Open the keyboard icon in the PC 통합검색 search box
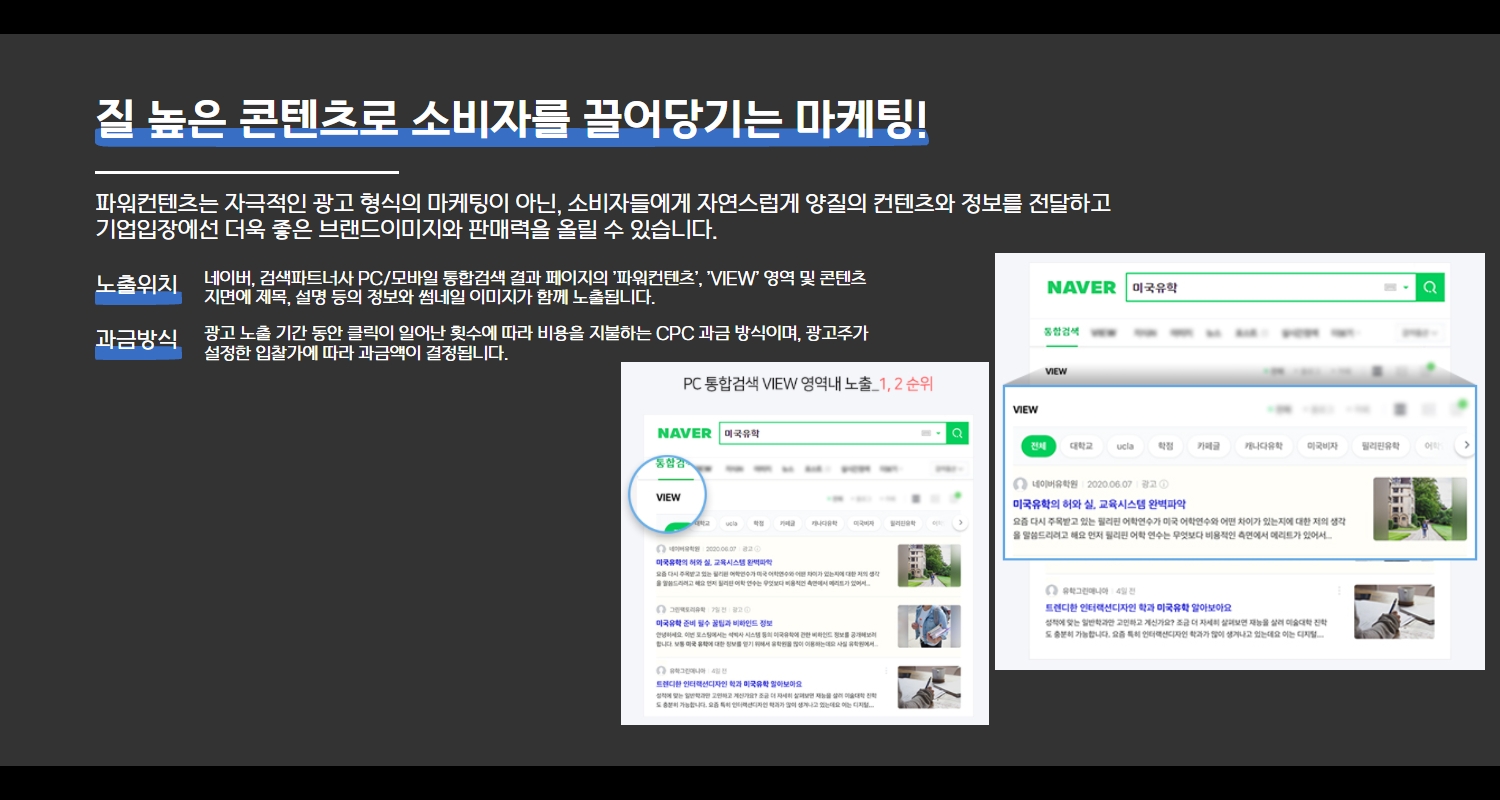Image resolution: width=1500 pixels, height=800 pixels. pyautogui.click(x=925, y=433)
